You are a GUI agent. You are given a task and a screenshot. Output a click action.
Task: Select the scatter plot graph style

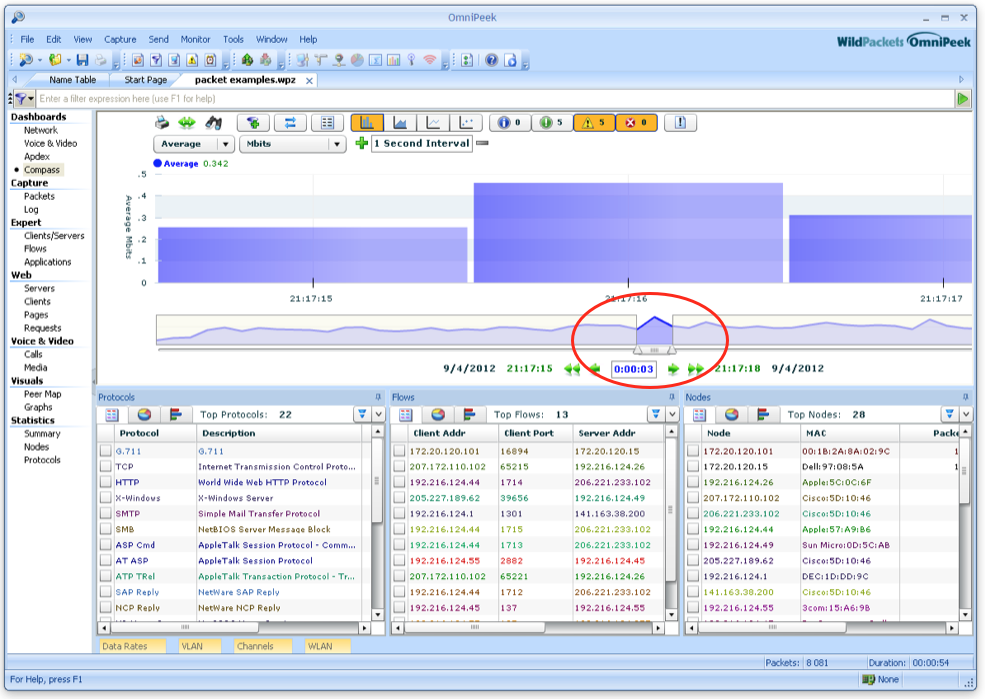[466, 122]
